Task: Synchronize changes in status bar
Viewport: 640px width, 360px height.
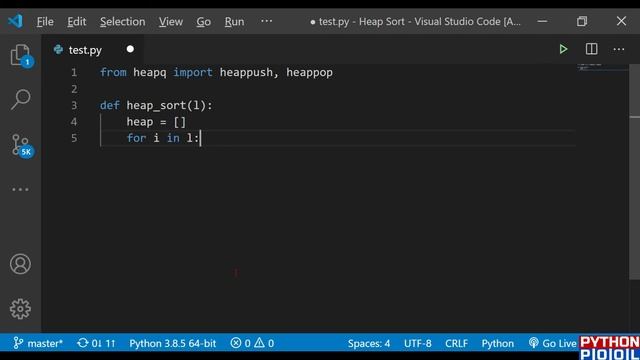Action: 96,343
